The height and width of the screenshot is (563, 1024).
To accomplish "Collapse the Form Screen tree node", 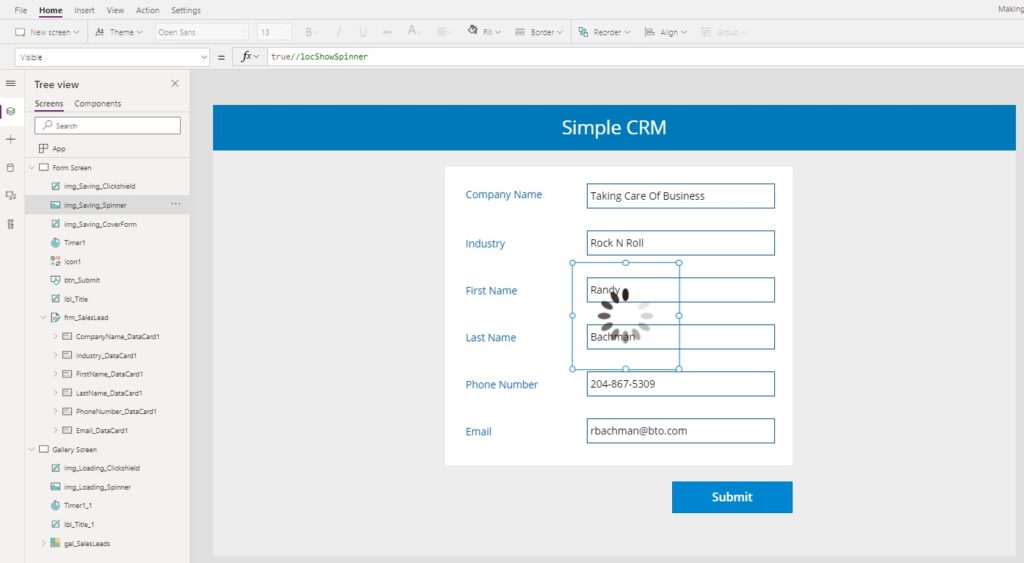I will (x=31, y=168).
